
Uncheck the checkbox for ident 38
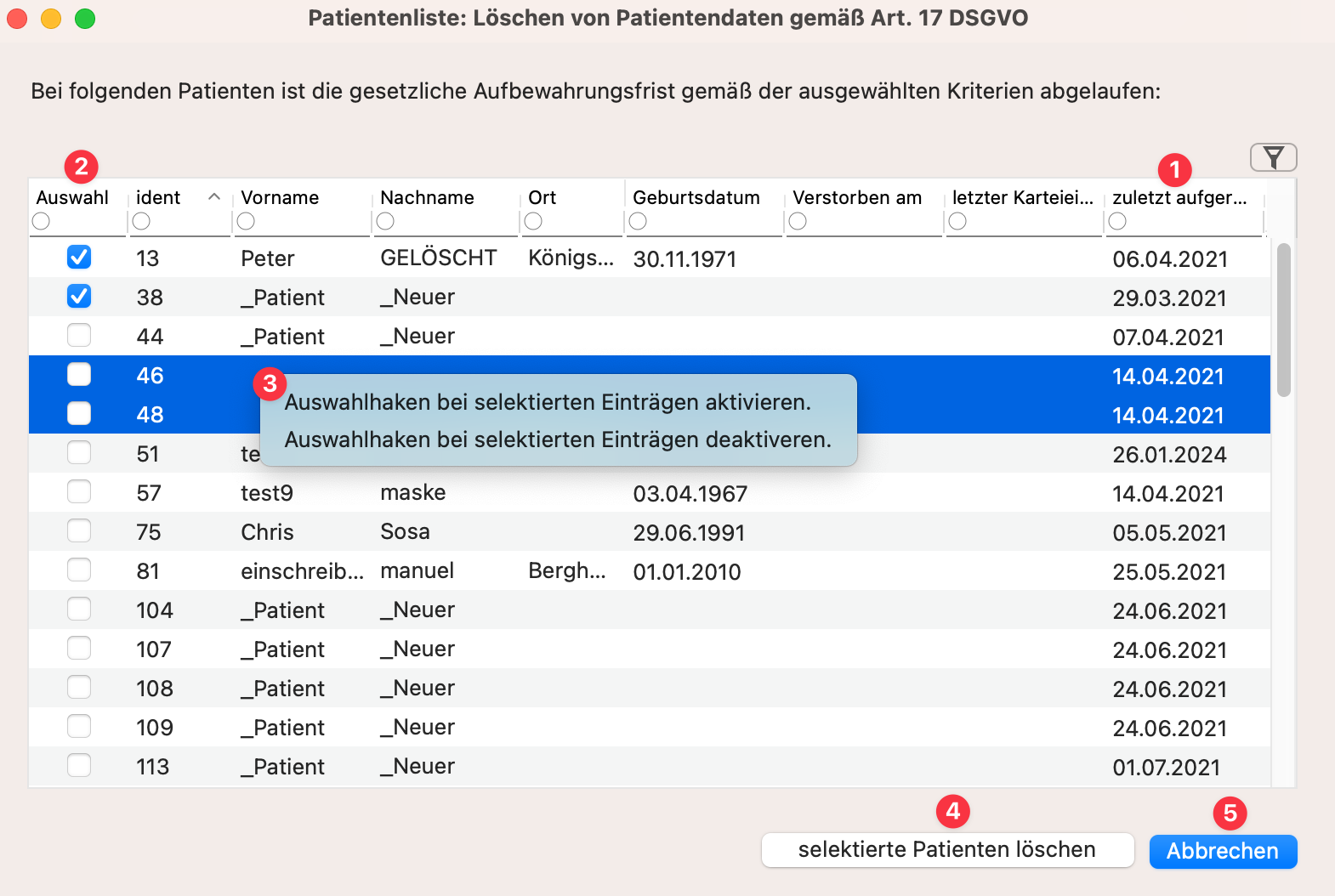coord(79,296)
